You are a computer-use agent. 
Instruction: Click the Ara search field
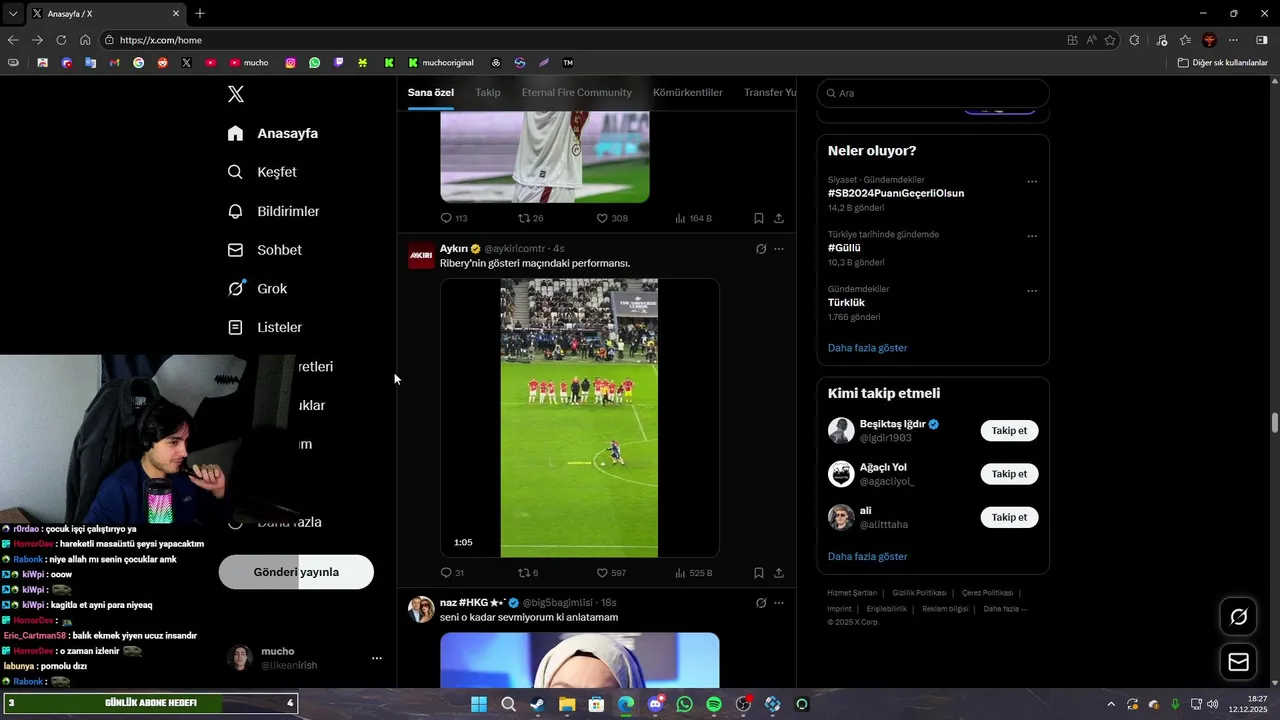933,93
